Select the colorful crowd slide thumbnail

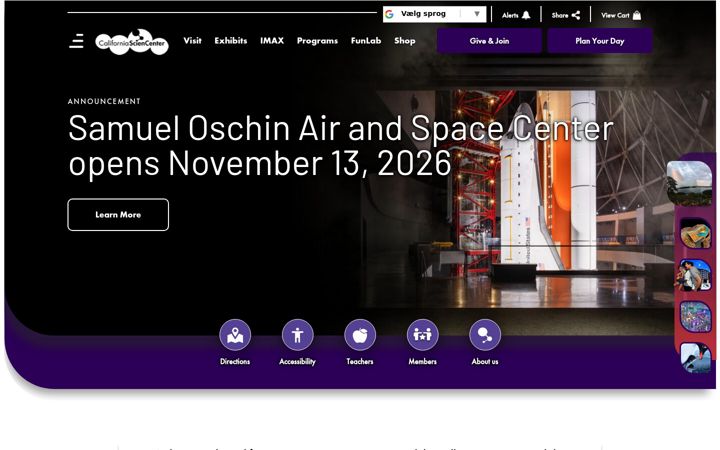[x=696, y=316]
